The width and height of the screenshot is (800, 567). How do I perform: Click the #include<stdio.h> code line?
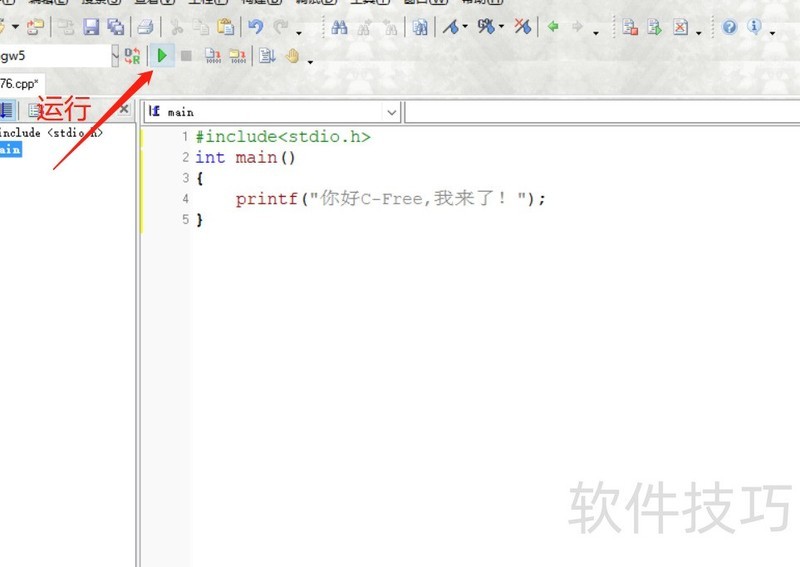pos(283,137)
